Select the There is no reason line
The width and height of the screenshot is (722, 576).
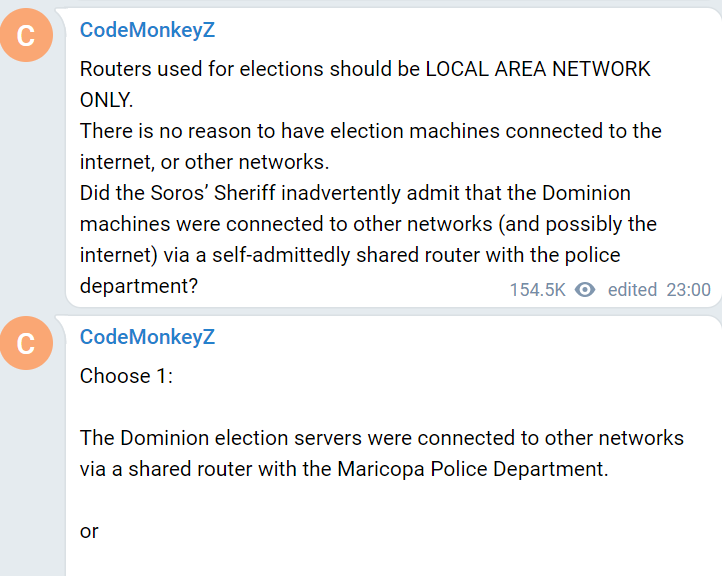[371, 131]
